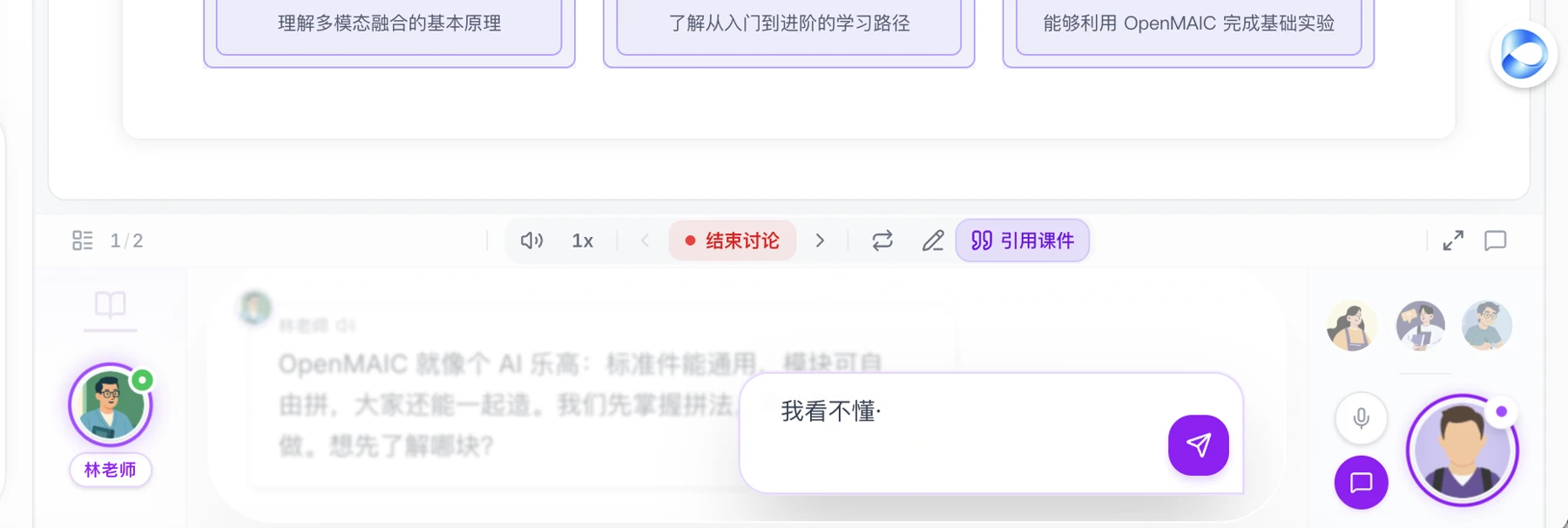Image resolution: width=1568 pixels, height=528 pixels.
Task: Select the 林老师 teacher avatar
Action: (111, 405)
